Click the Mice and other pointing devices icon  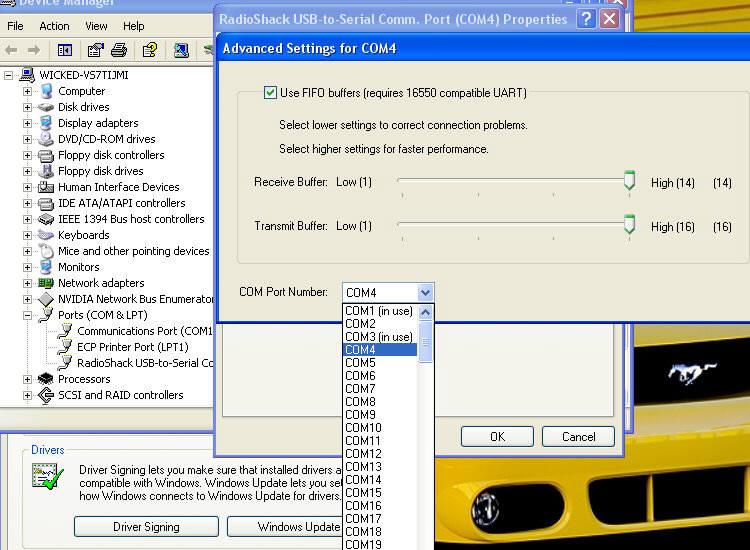(x=46, y=251)
